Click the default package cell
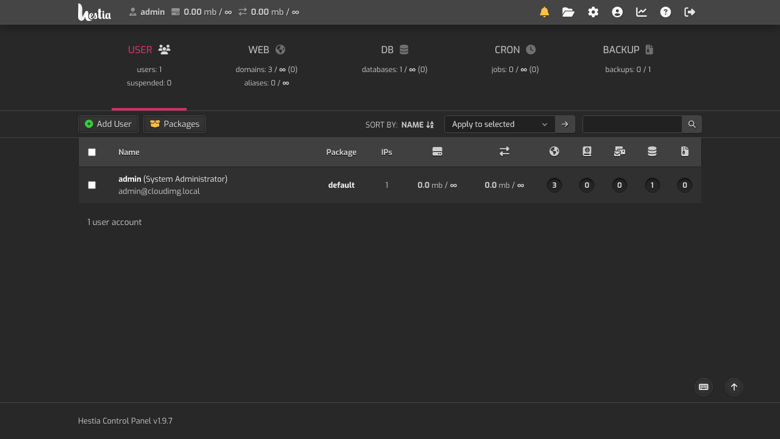 [341, 185]
